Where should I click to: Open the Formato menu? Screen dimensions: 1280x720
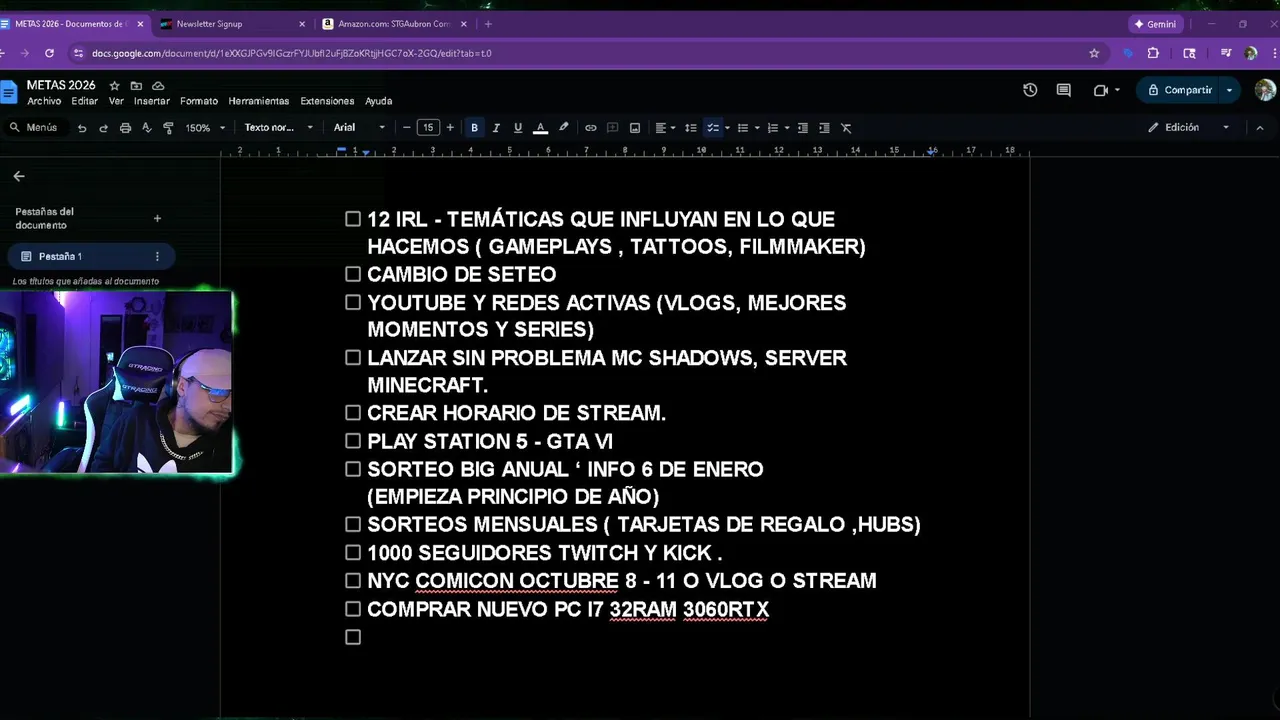click(199, 101)
